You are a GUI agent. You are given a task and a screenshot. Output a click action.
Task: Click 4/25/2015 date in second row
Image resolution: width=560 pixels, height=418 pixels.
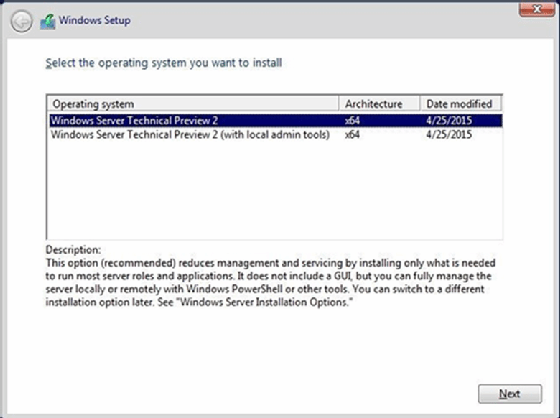click(x=449, y=135)
